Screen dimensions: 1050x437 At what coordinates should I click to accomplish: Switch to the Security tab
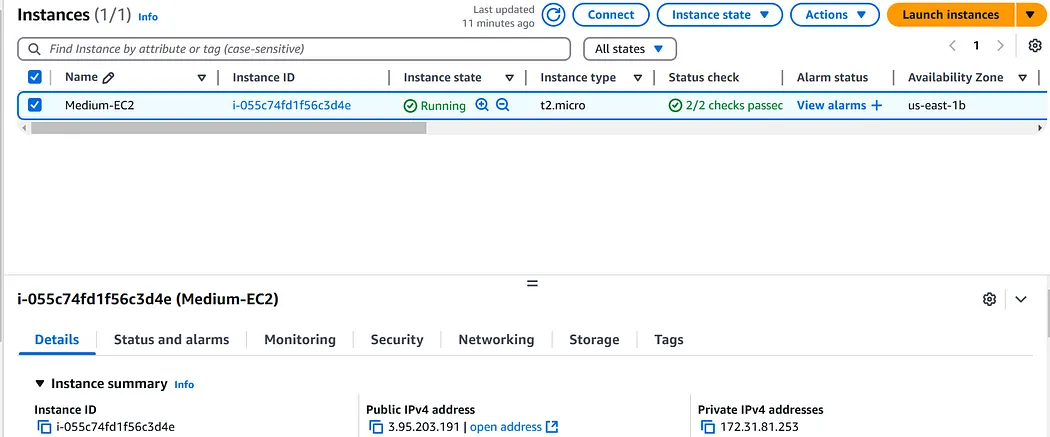[397, 339]
